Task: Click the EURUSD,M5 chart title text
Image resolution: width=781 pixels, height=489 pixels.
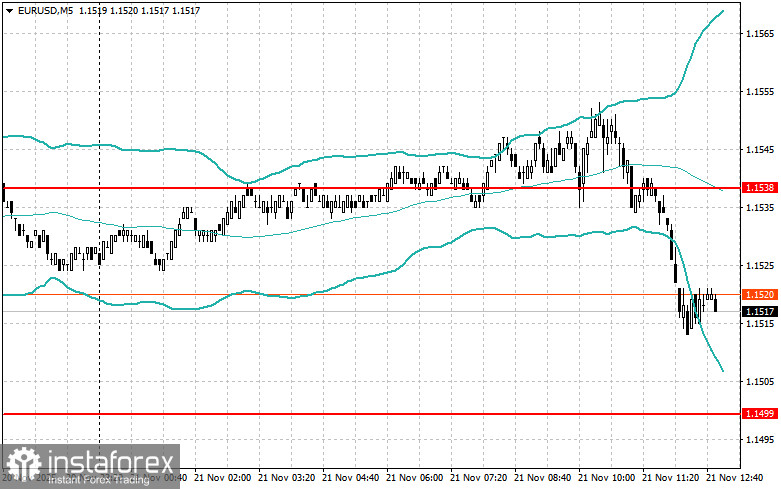Action: pos(45,10)
